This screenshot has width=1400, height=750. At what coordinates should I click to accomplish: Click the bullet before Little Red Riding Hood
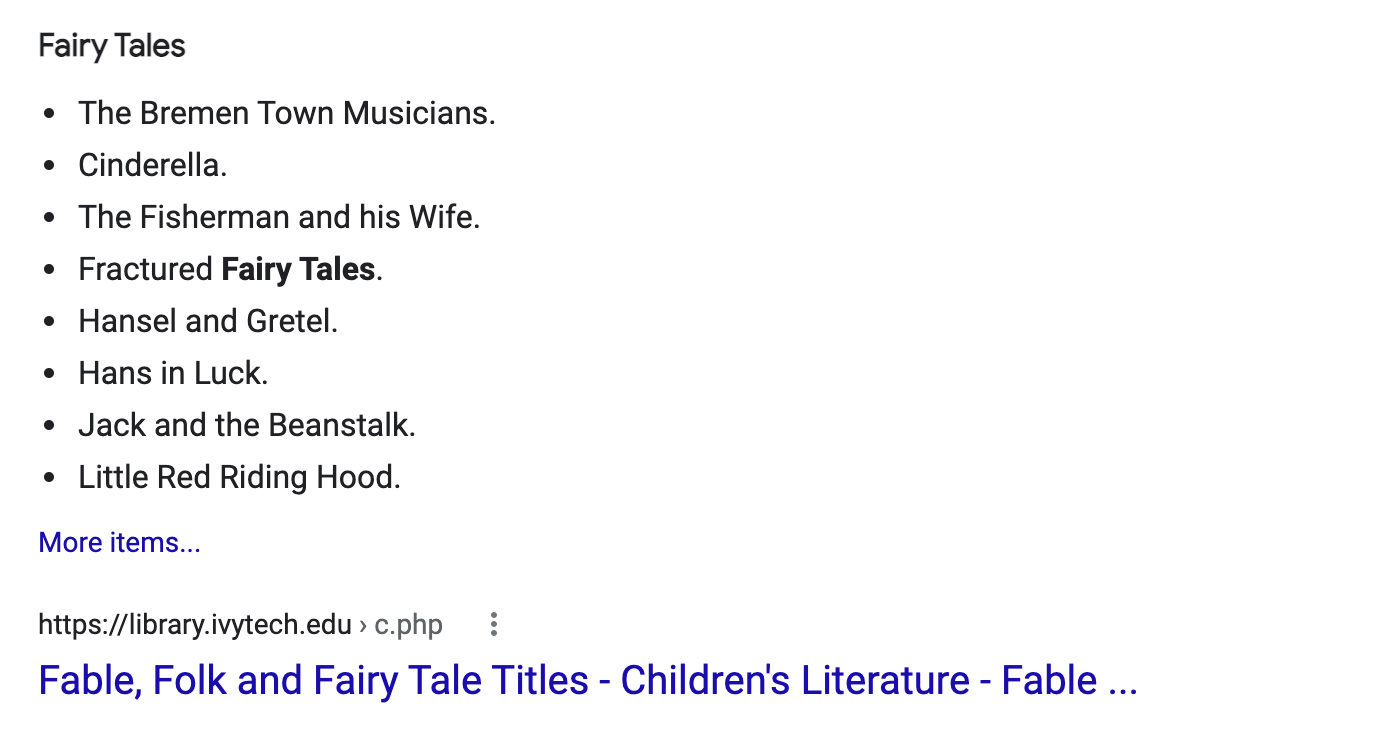50,478
